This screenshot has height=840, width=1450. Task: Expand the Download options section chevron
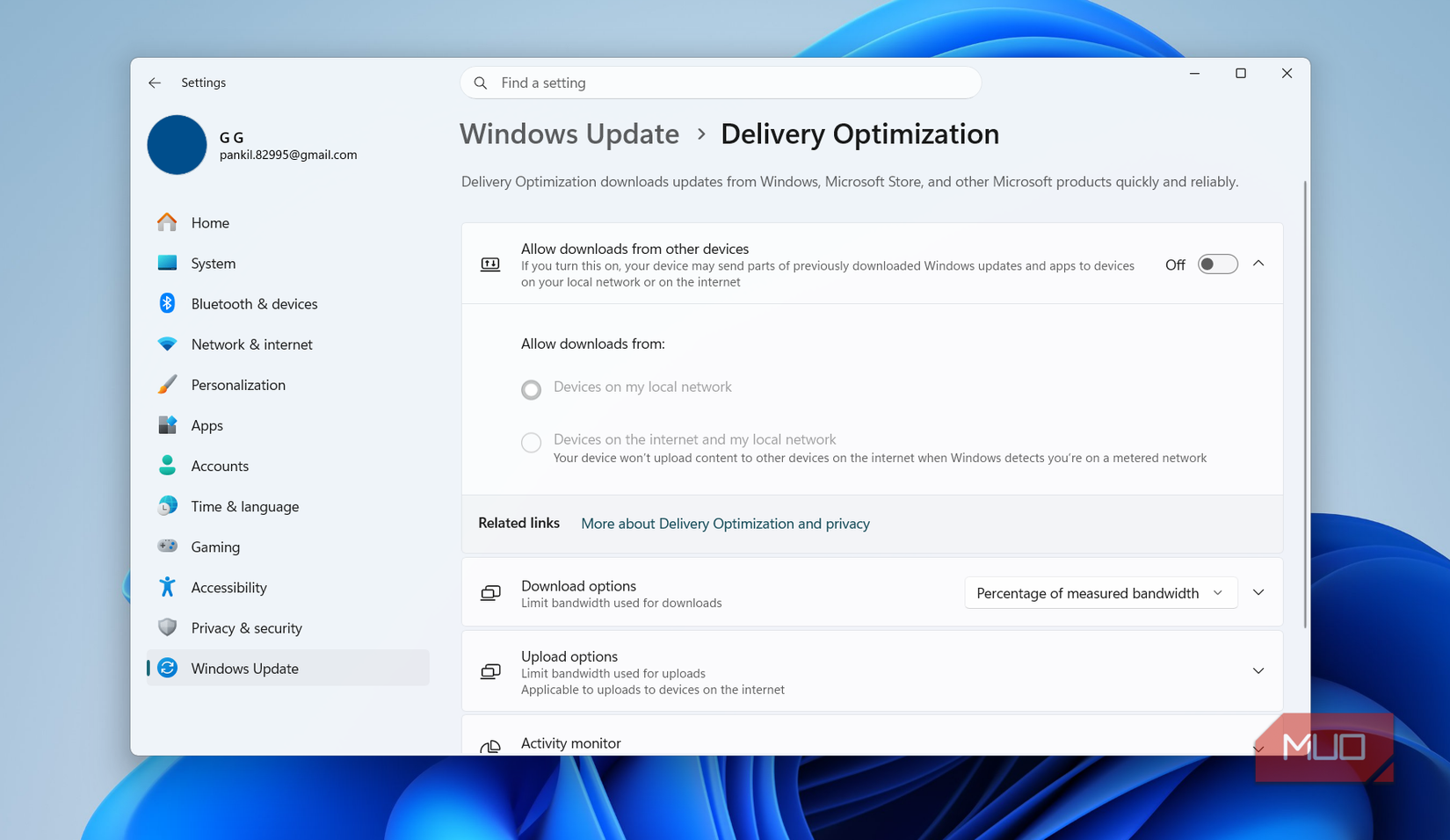pyautogui.click(x=1258, y=592)
